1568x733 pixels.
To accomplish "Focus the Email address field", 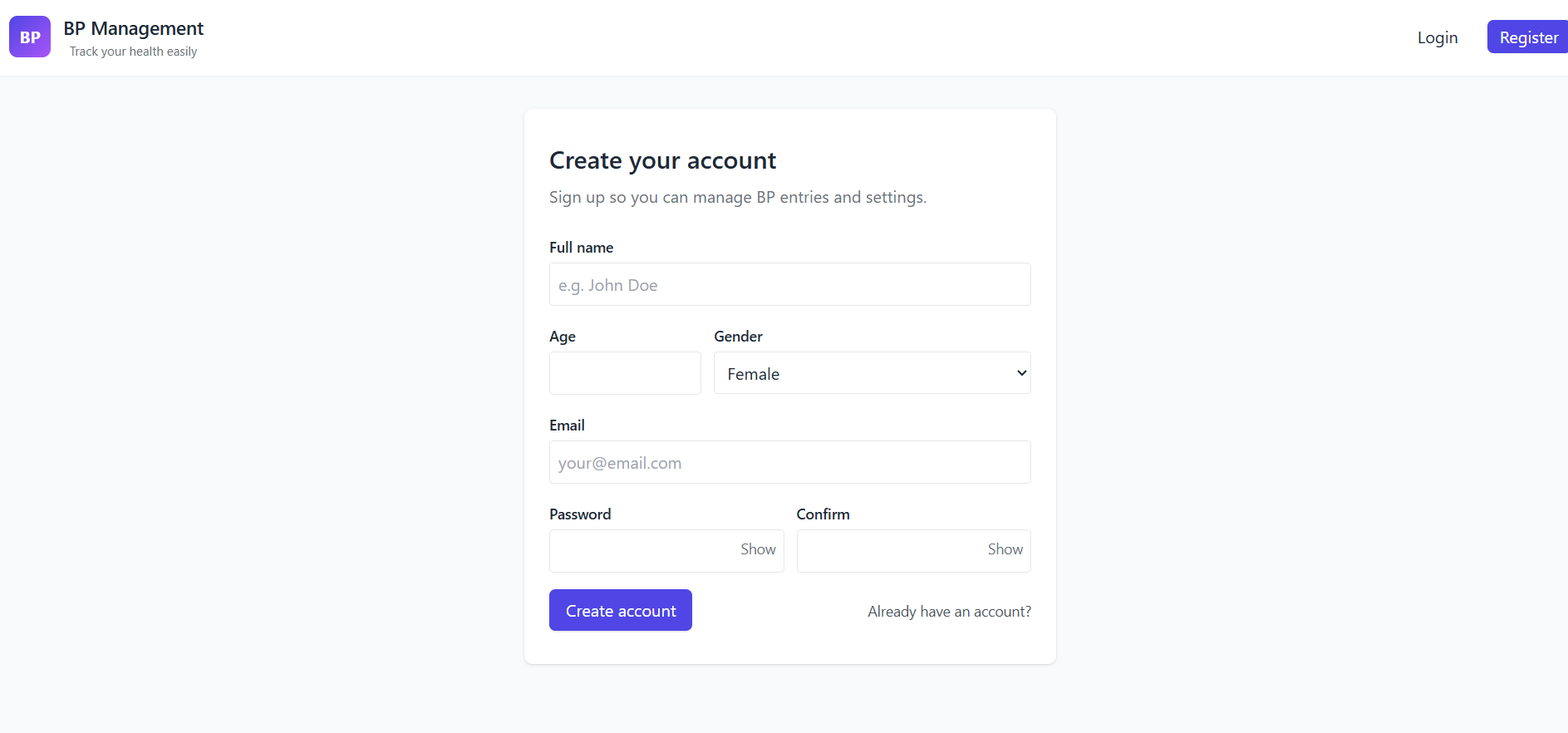I will 789,463.
